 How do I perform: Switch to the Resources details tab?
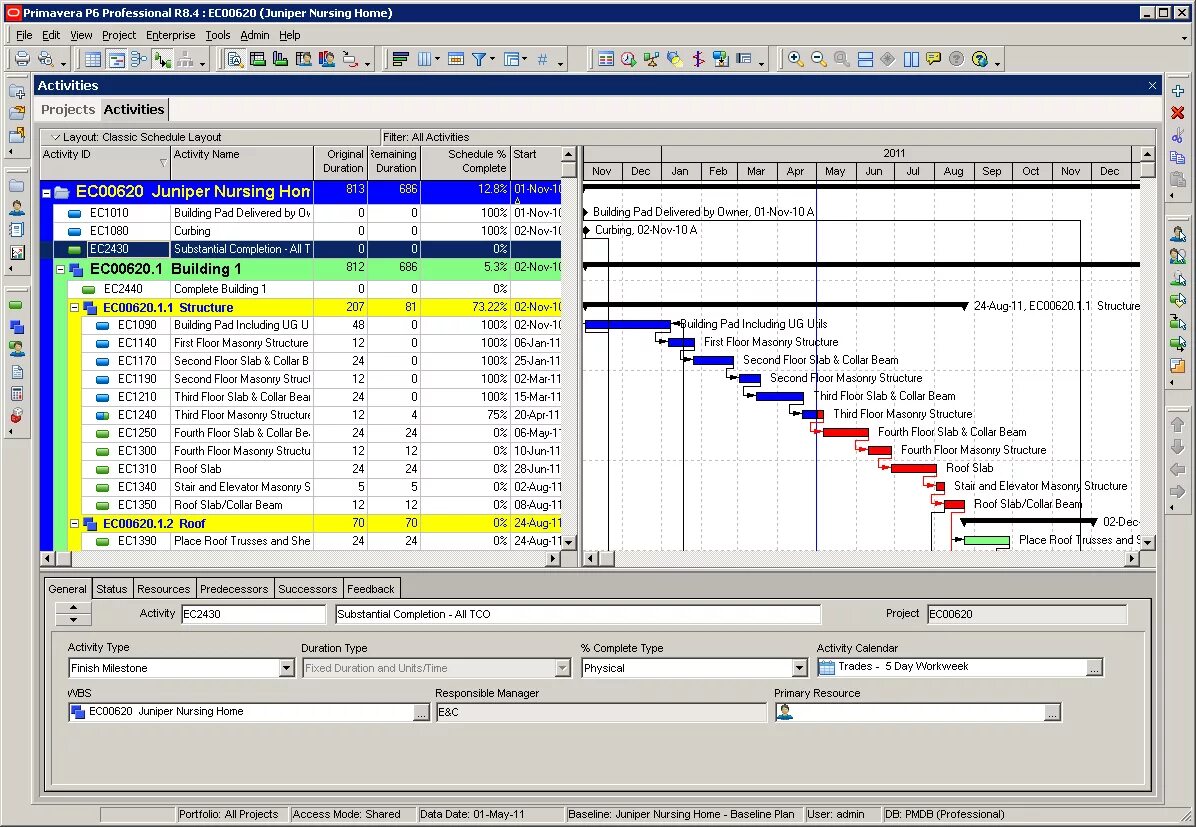pyautogui.click(x=163, y=589)
